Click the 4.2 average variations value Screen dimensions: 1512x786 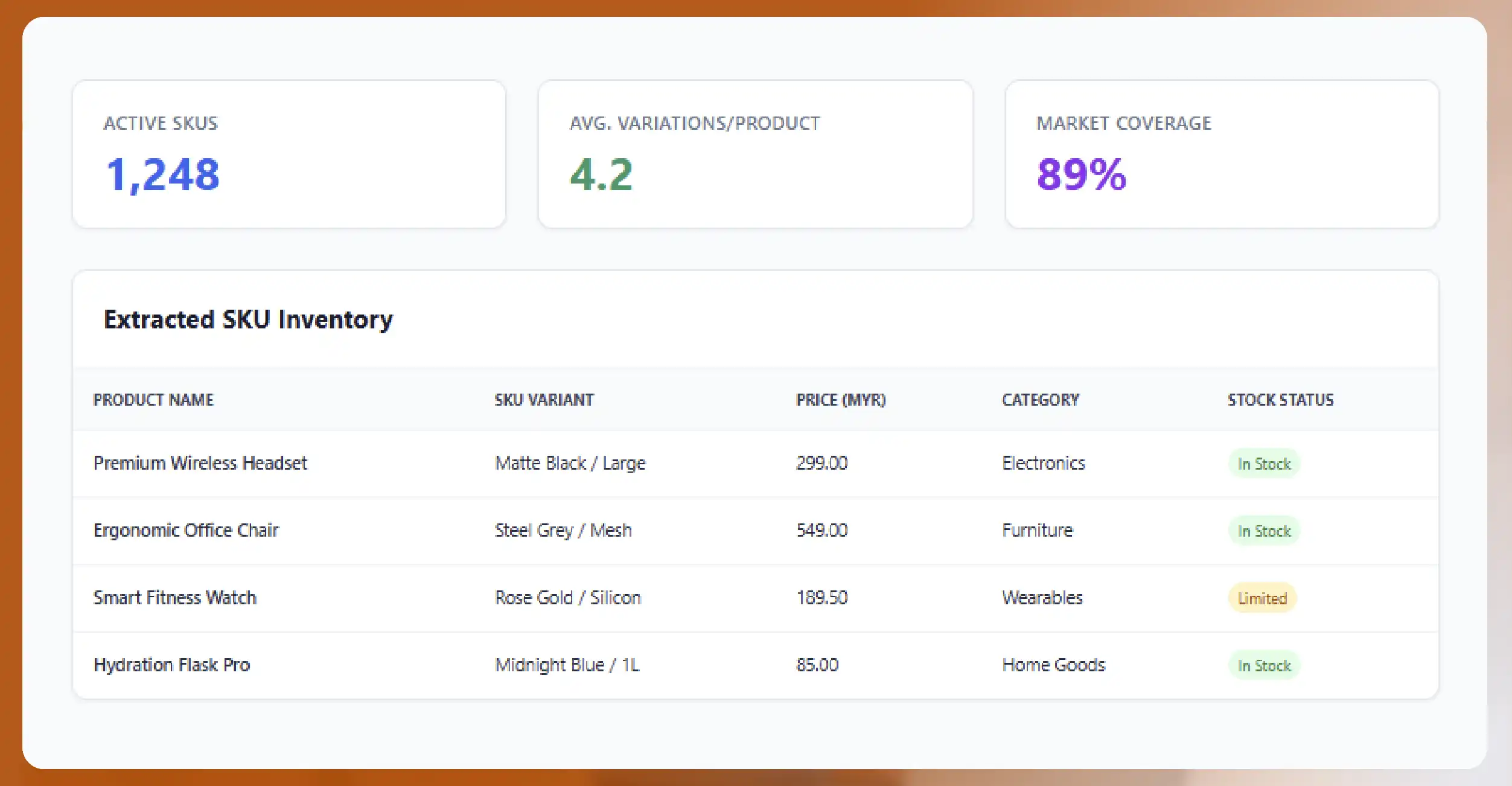601,175
